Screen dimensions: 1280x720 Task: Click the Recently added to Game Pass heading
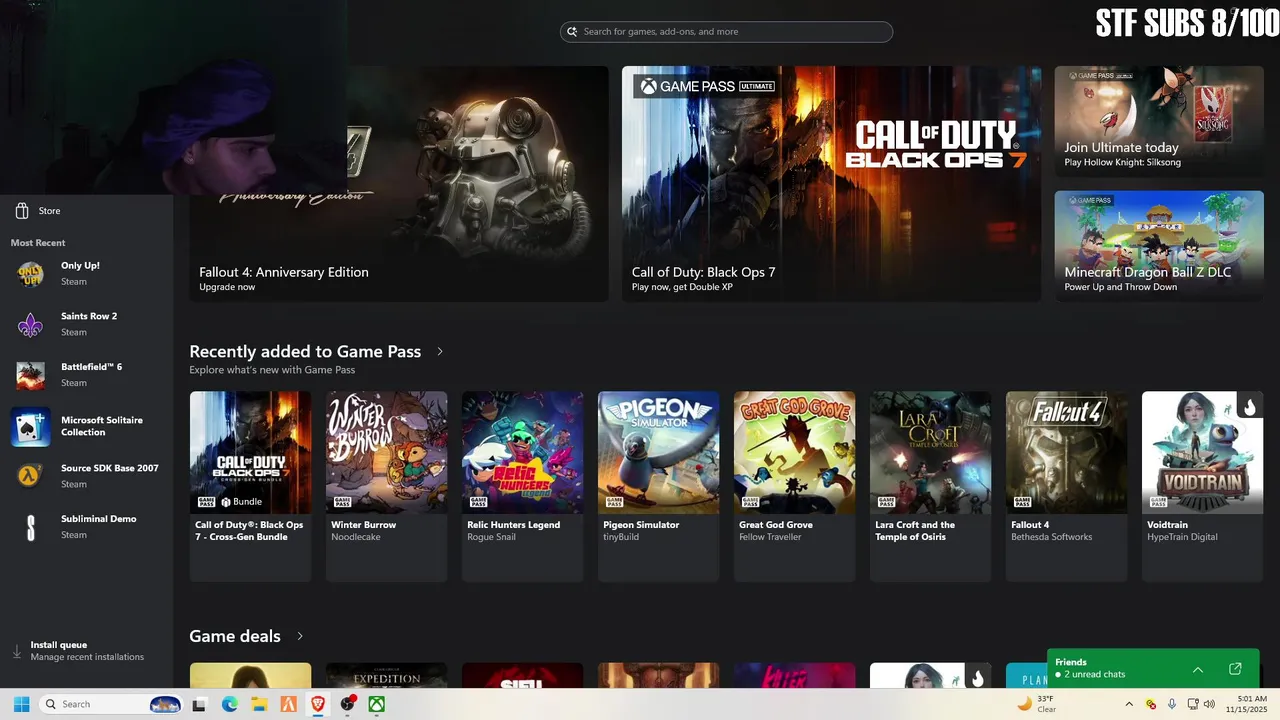(305, 351)
